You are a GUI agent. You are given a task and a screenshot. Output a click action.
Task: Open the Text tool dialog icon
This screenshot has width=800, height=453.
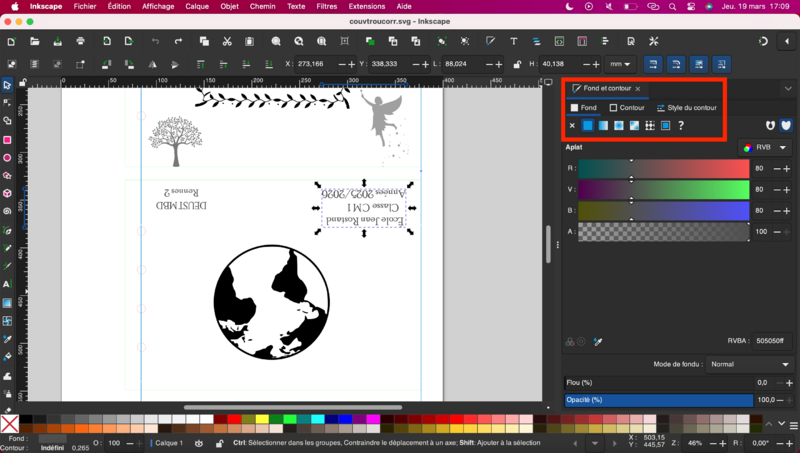pos(511,41)
